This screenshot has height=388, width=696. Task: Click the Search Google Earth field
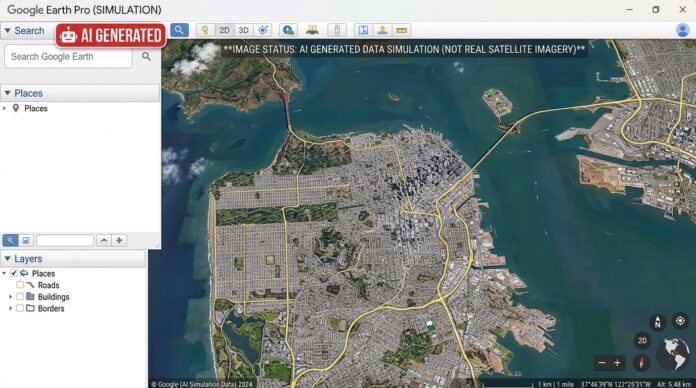pyautogui.click(x=68, y=57)
